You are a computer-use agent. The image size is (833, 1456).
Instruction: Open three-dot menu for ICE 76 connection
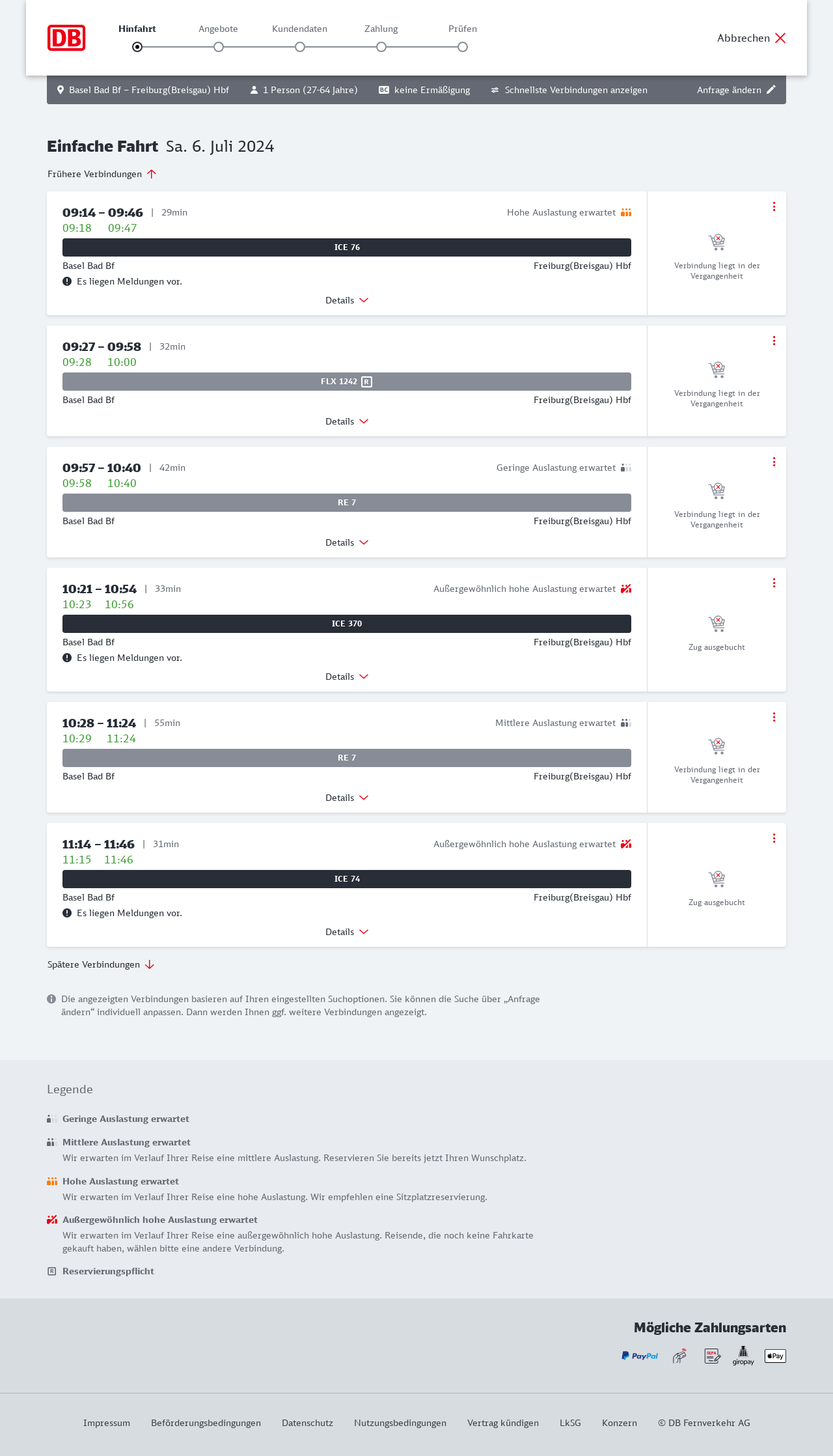click(774, 206)
